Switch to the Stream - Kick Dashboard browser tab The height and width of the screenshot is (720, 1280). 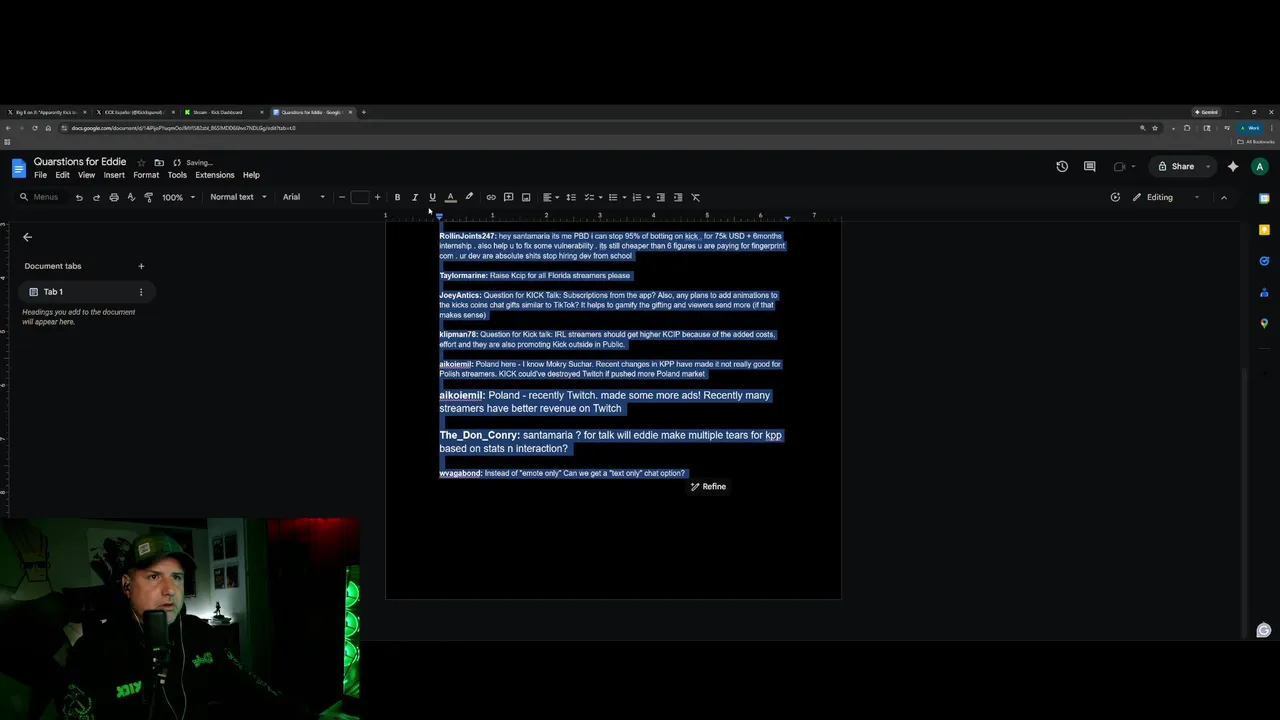tap(222, 112)
